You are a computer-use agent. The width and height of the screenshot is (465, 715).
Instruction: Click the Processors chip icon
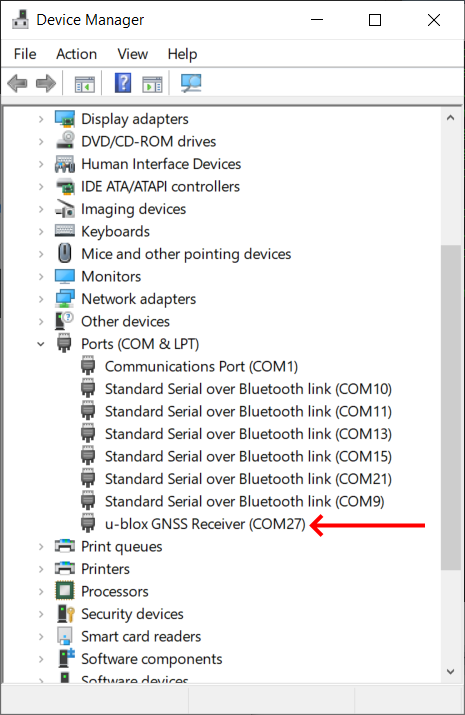65,591
